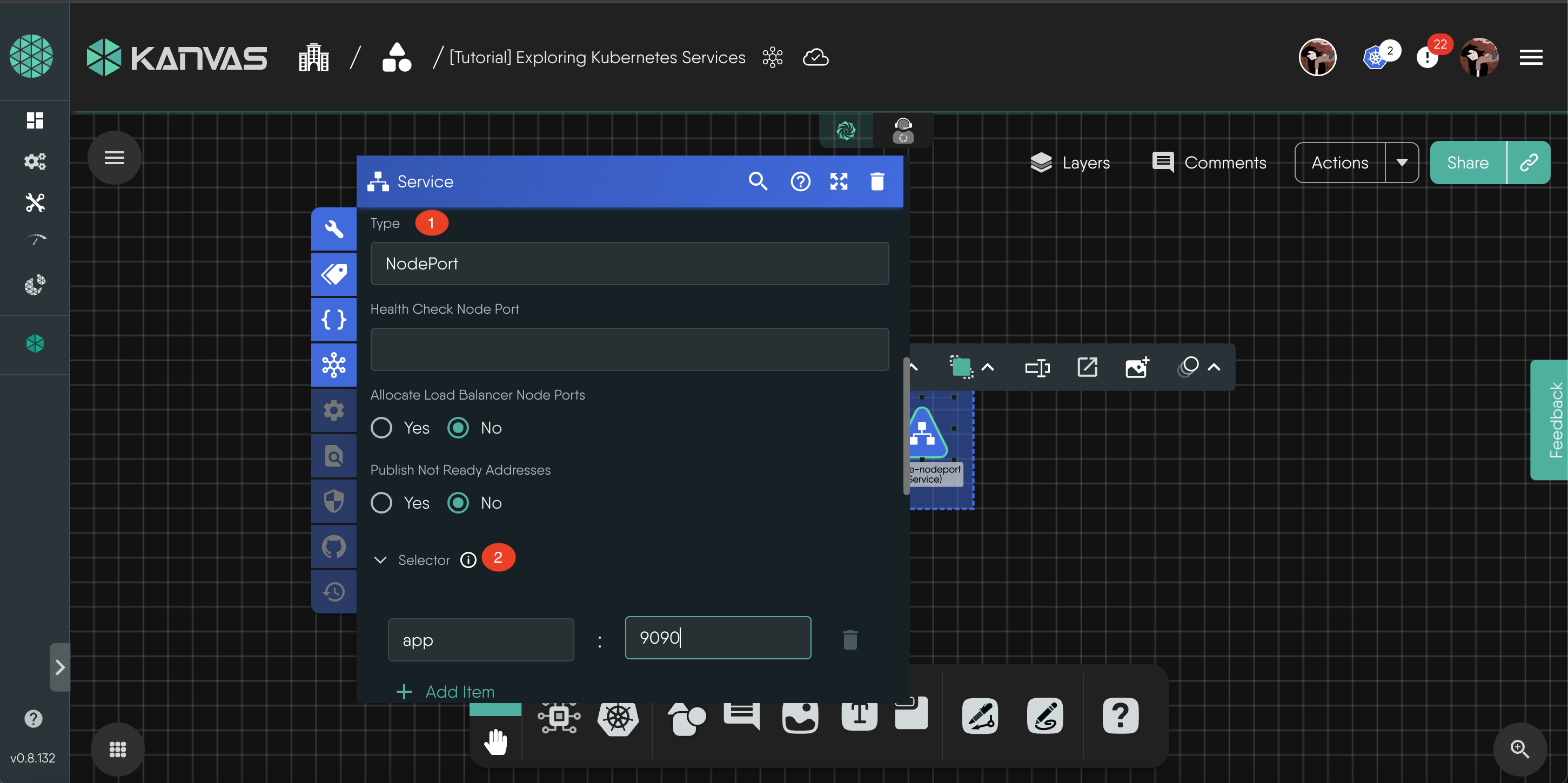This screenshot has height=783, width=1568.
Task: Select Yes for Publish Not Ready Addresses
Action: [381, 503]
